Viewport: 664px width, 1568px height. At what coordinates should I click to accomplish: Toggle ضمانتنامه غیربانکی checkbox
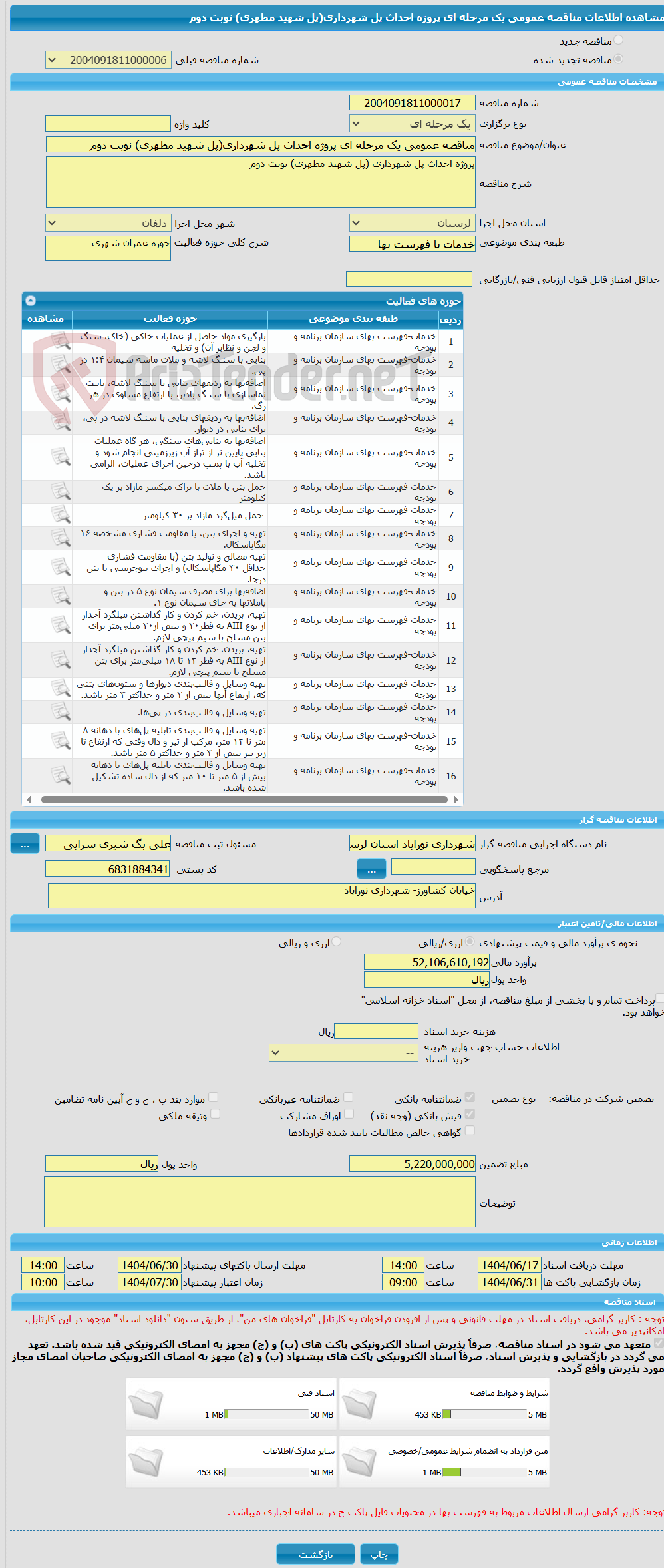(x=348, y=1097)
